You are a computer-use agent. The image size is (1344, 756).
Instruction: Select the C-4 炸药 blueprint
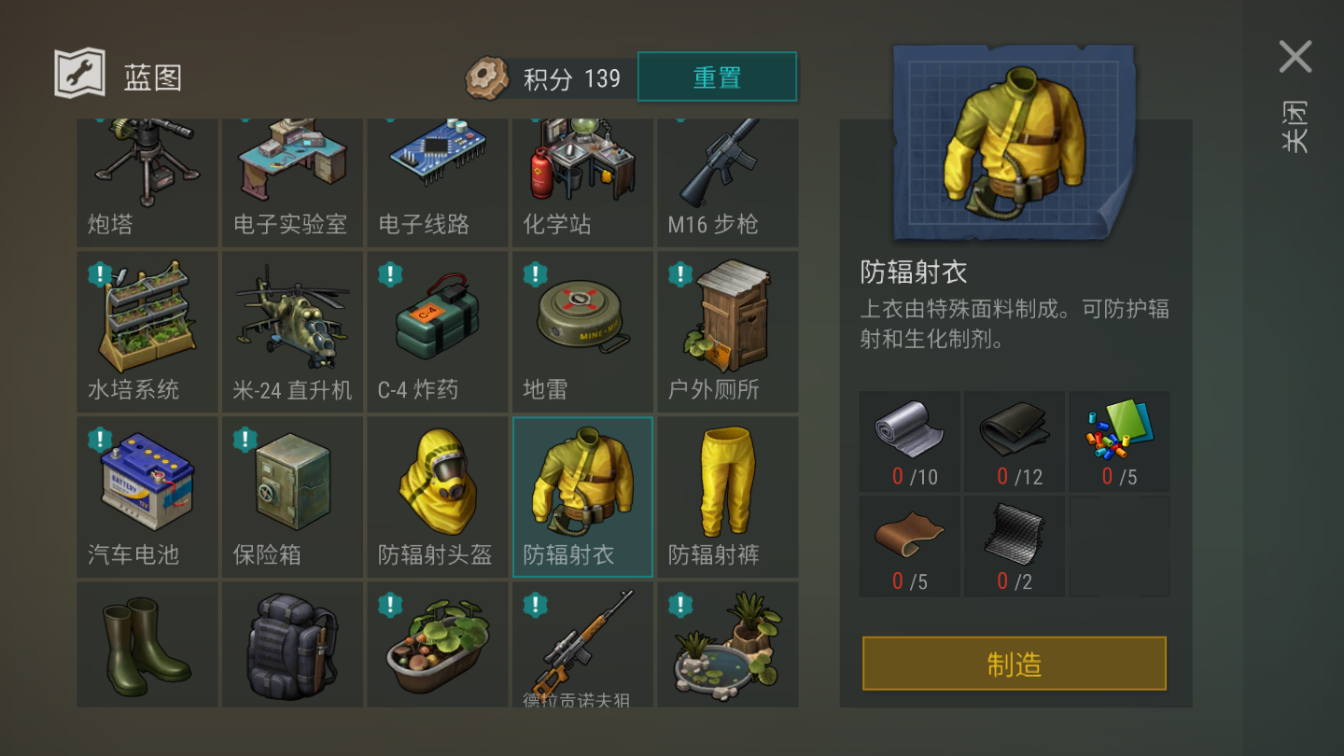437,332
